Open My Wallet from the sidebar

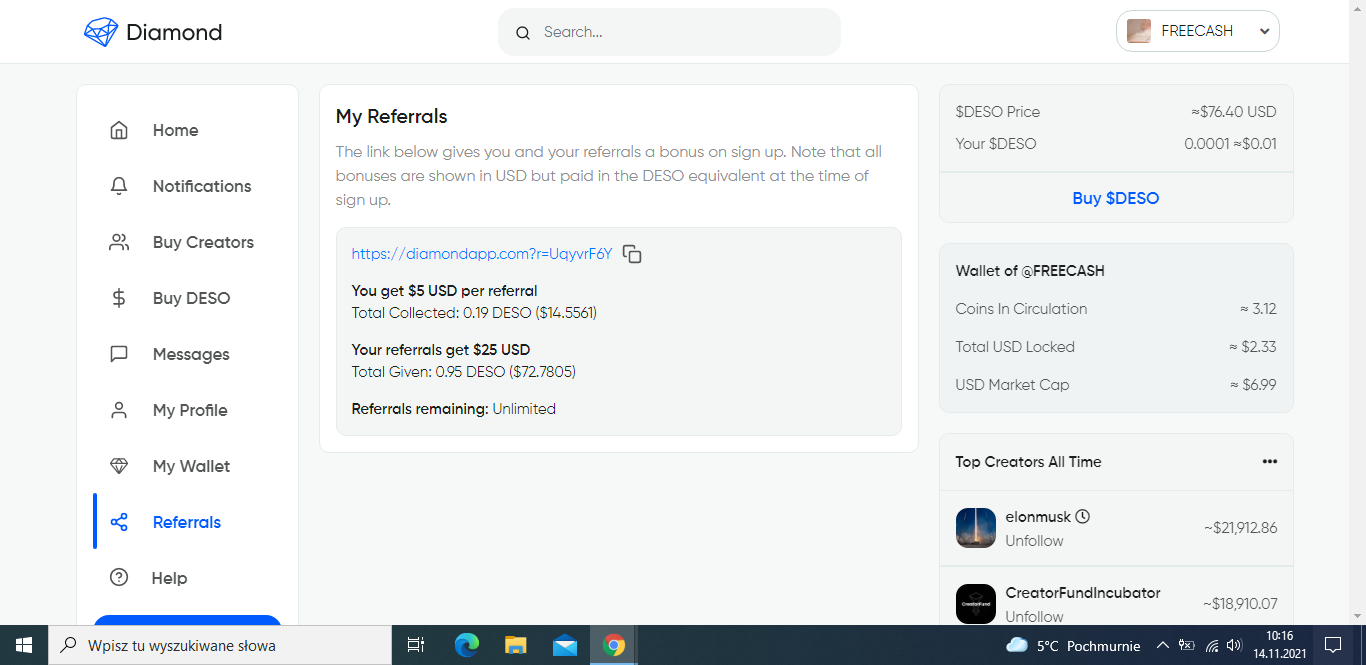point(191,466)
